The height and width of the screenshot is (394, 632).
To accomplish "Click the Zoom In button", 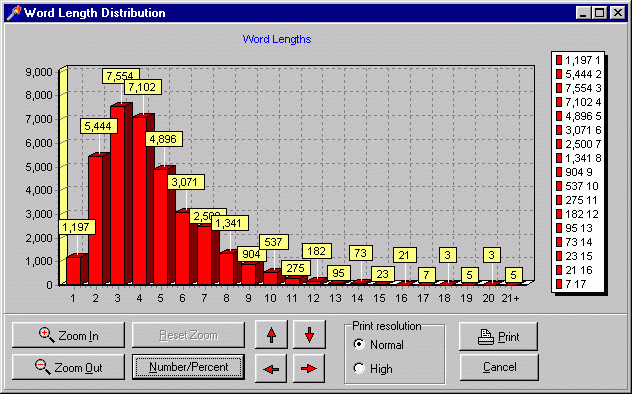I will [x=68, y=335].
